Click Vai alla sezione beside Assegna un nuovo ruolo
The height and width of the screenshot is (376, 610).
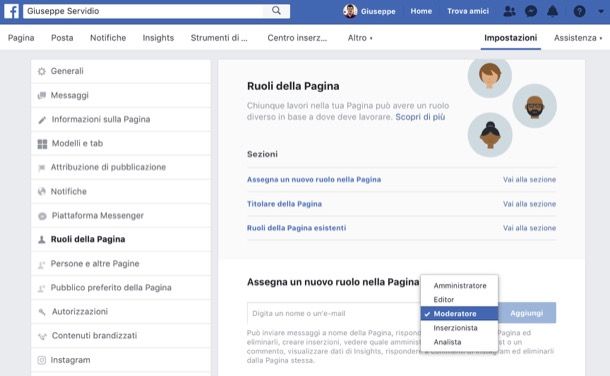click(529, 180)
